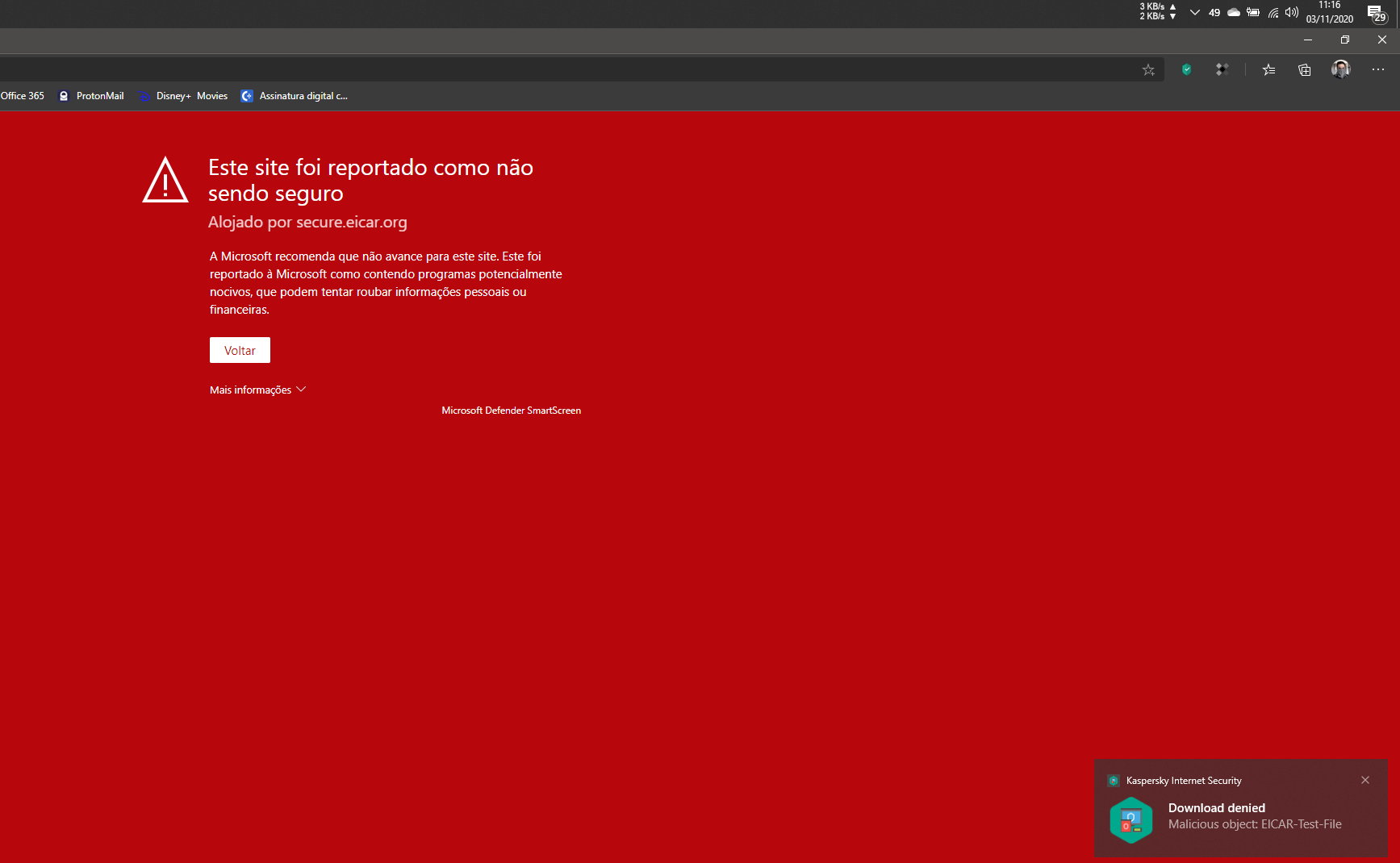Open the checkered diamond extension icon
This screenshot has height=863, width=1400.
tap(1222, 69)
